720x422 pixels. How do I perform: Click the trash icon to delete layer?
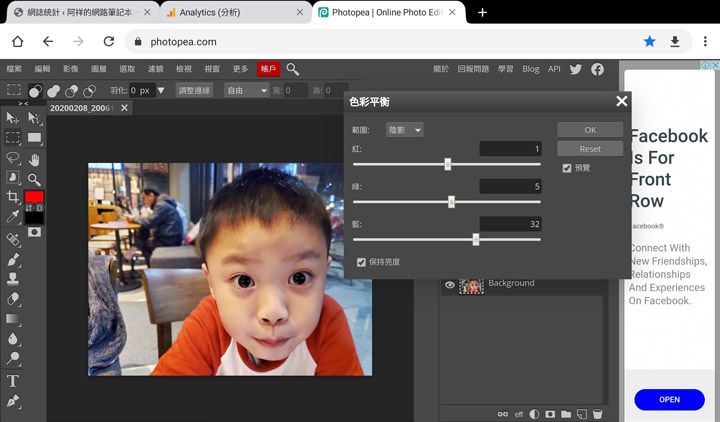click(x=597, y=413)
